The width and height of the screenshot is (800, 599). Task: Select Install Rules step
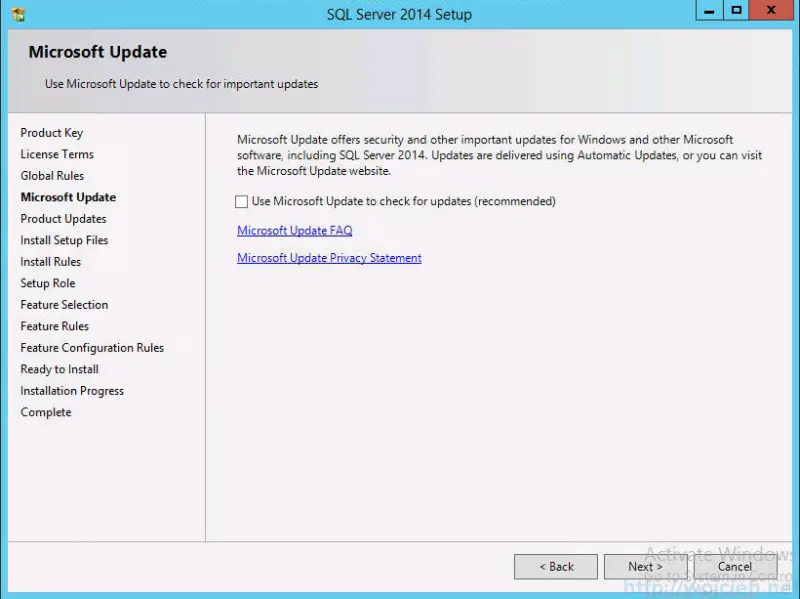click(x=50, y=261)
